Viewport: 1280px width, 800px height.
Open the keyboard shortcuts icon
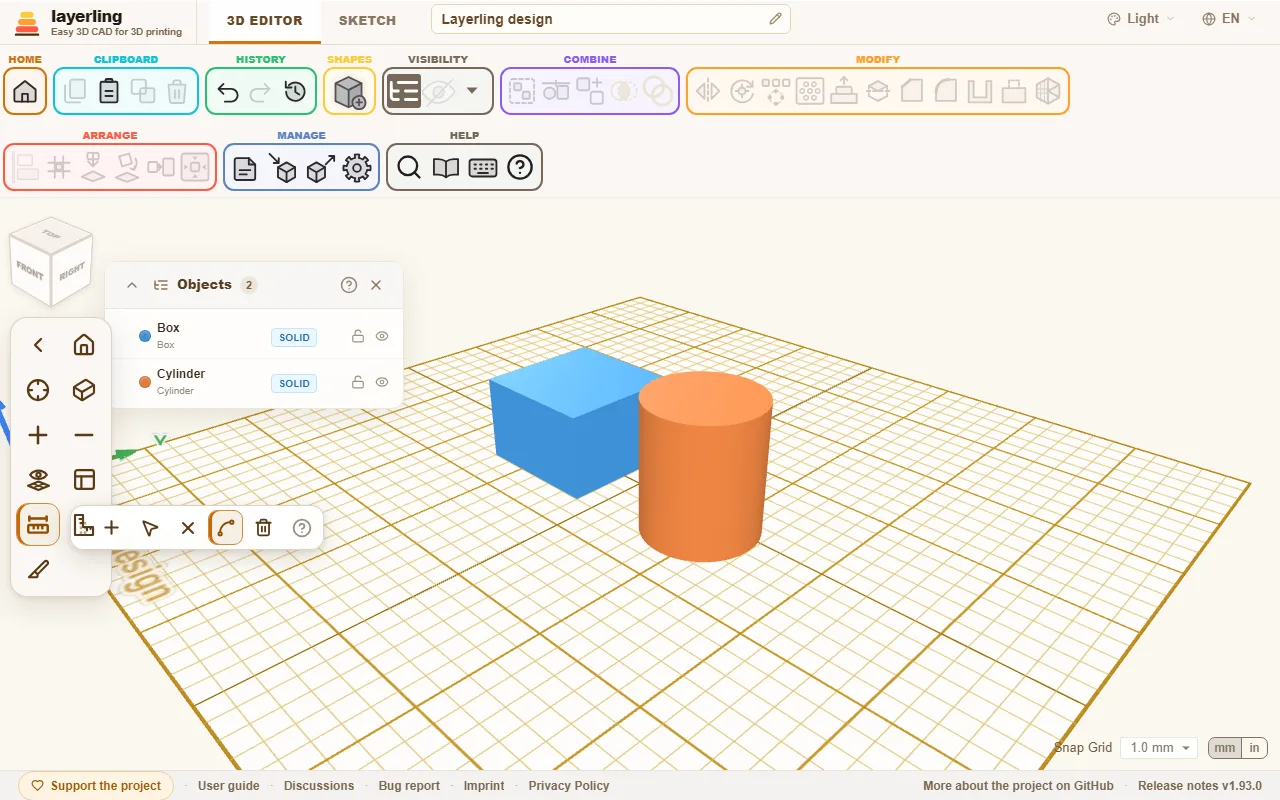pos(483,168)
